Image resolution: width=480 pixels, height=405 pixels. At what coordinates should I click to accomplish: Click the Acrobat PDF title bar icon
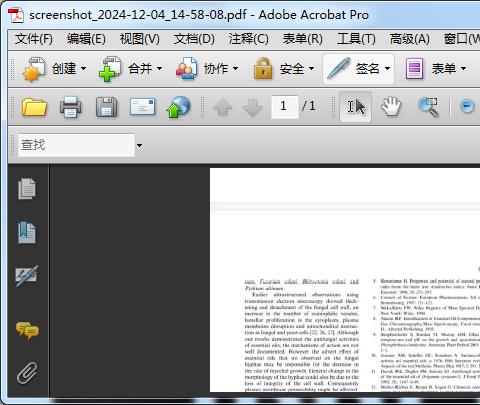[16, 15]
